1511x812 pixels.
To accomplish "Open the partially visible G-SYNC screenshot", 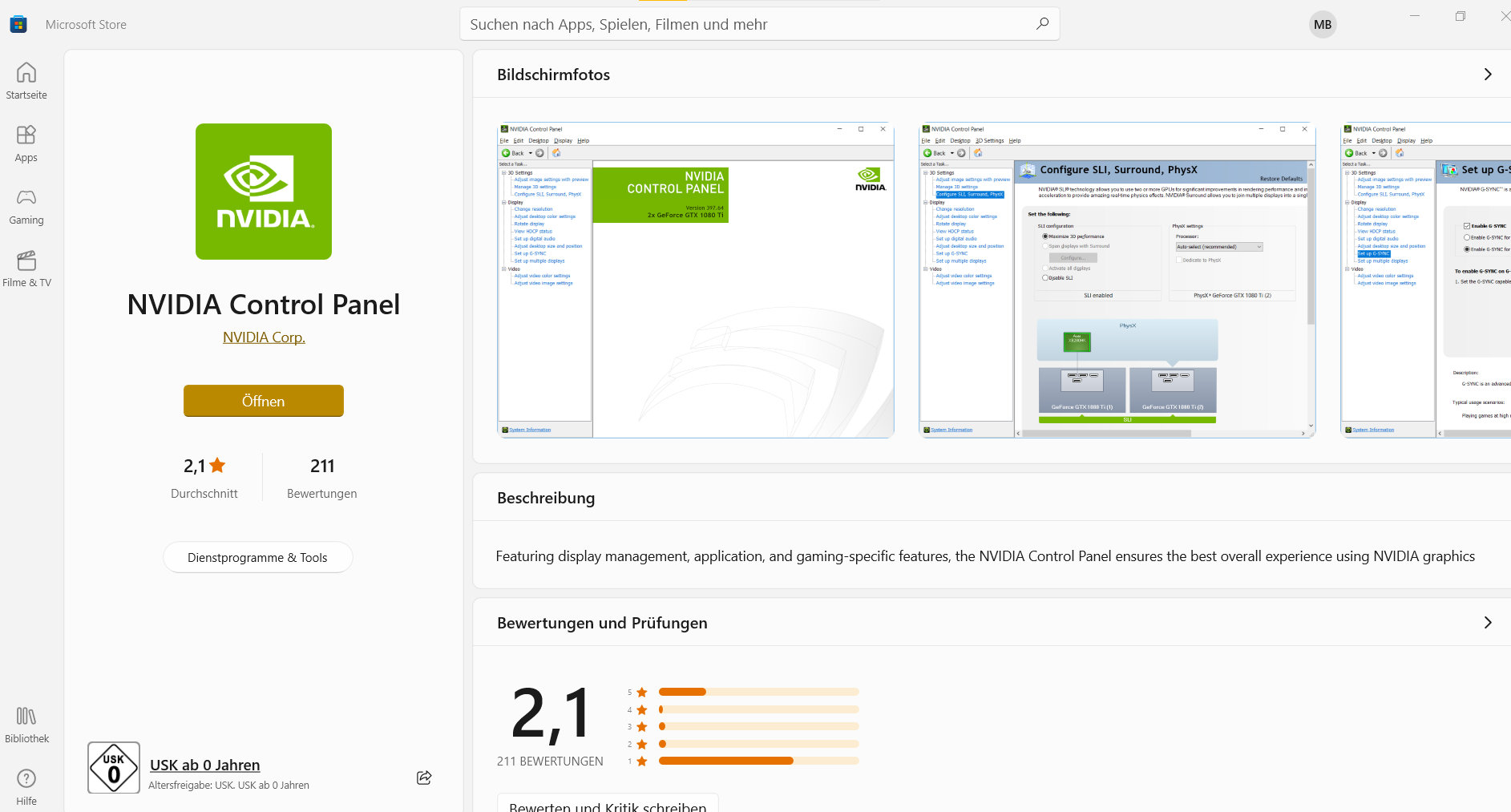I will pos(1426,280).
